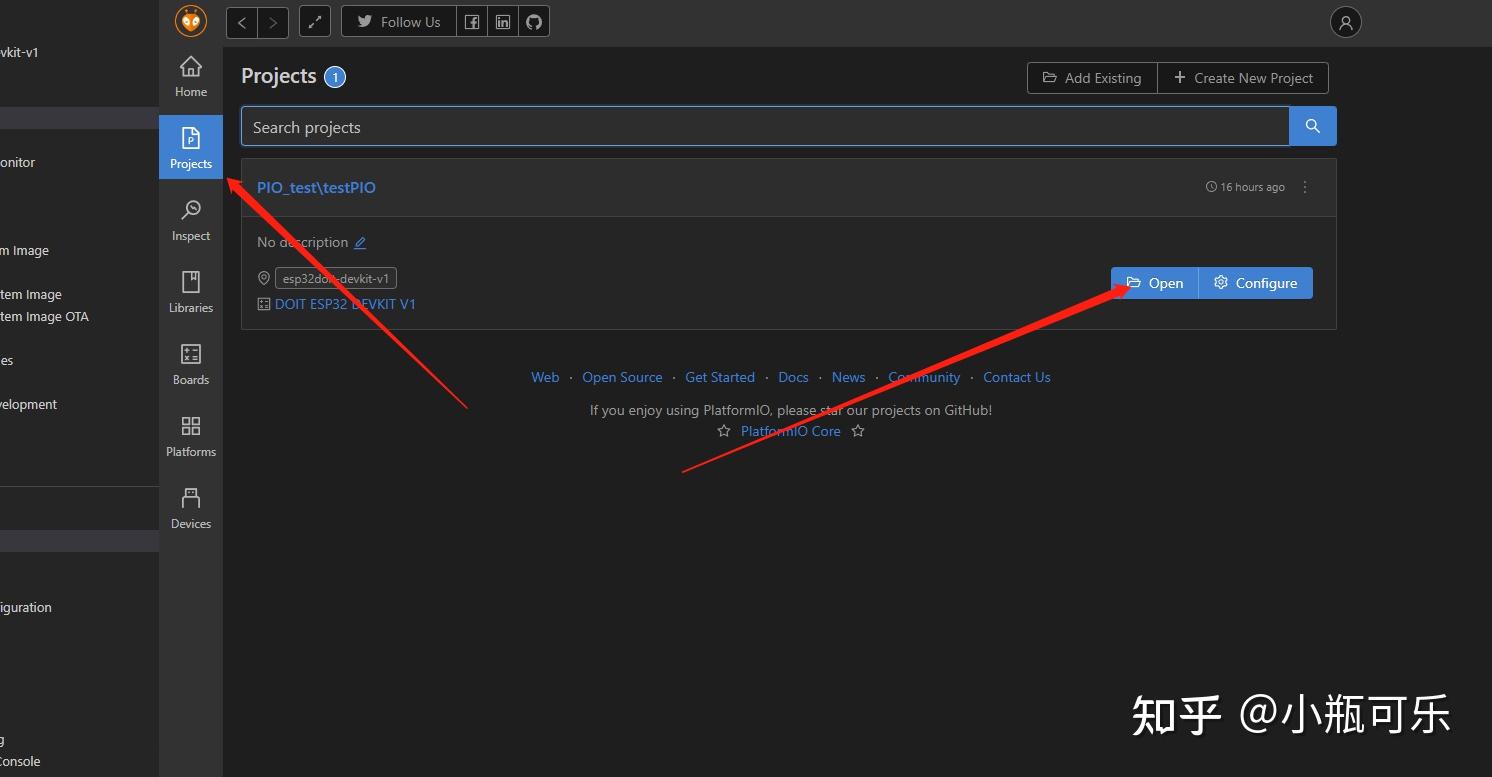Click the PlatformIO mascot logo

click(190, 20)
